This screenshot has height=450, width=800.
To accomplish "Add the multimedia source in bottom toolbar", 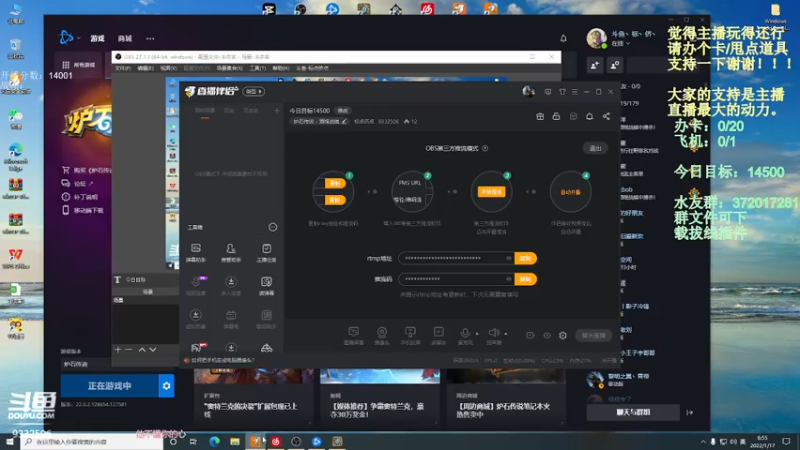I will [438, 335].
